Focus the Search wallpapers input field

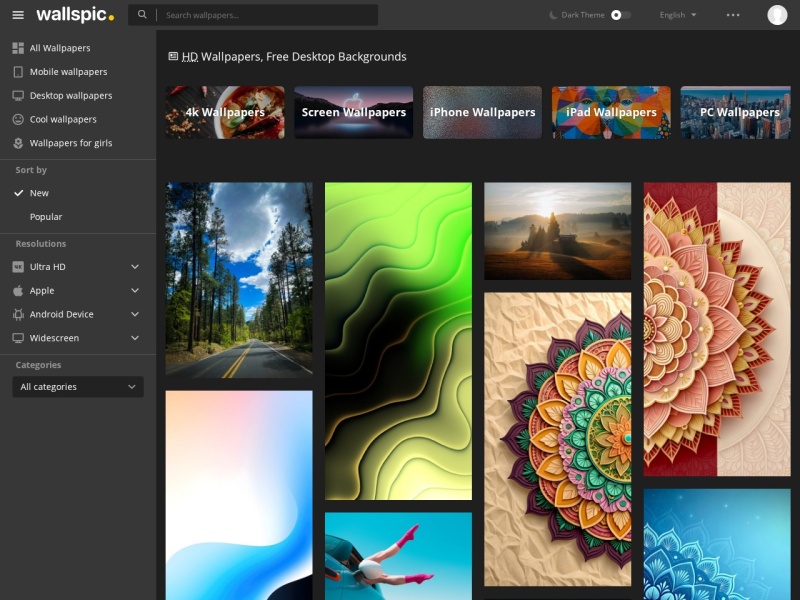tap(269, 15)
